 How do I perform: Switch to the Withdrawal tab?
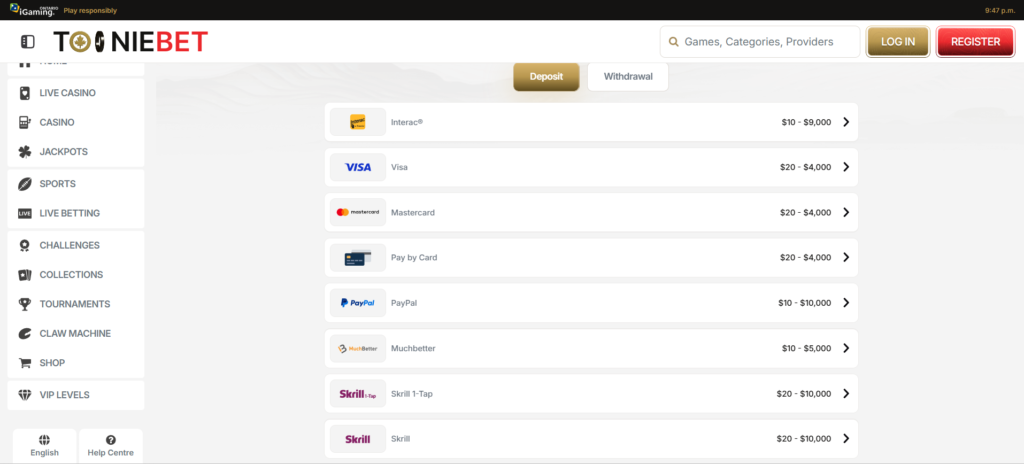coord(627,76)
